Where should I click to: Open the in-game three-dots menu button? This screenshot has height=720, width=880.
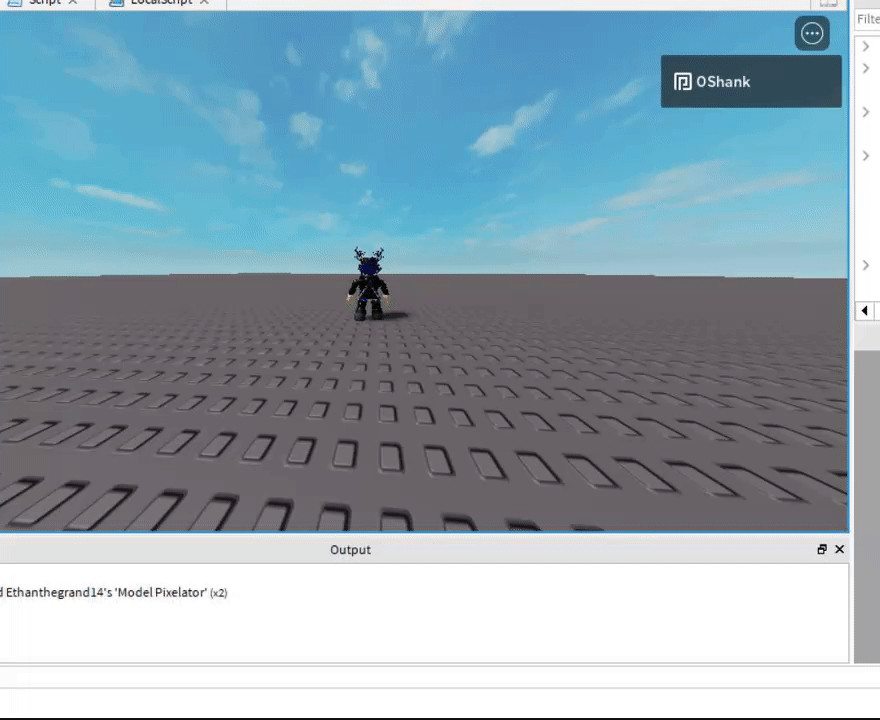[x=812, y=34]
